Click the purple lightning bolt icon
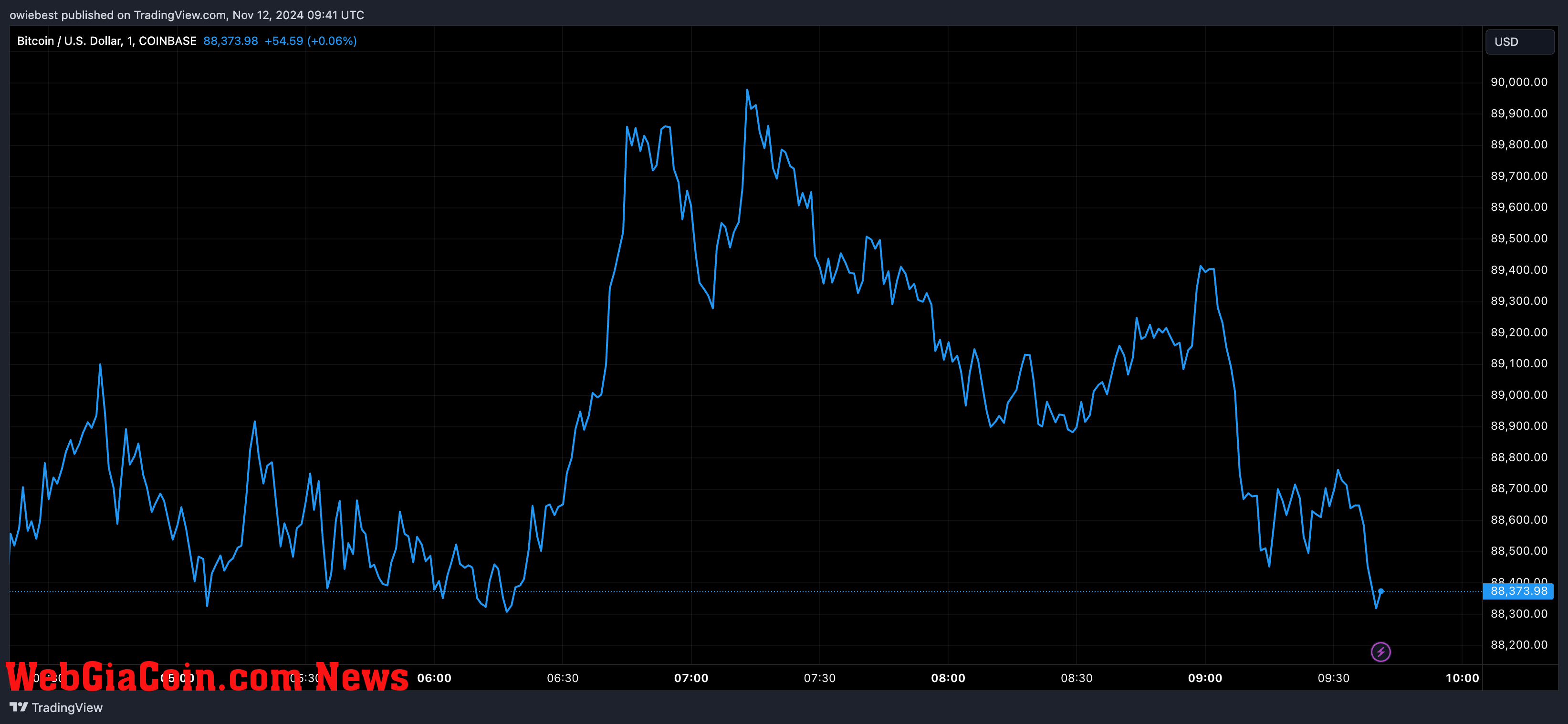Screen dimensions: 1568x724 click(1380, 652)
